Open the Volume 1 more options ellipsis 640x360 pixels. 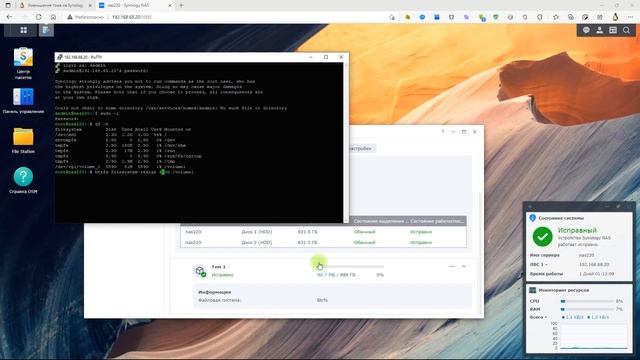[452, 267]
